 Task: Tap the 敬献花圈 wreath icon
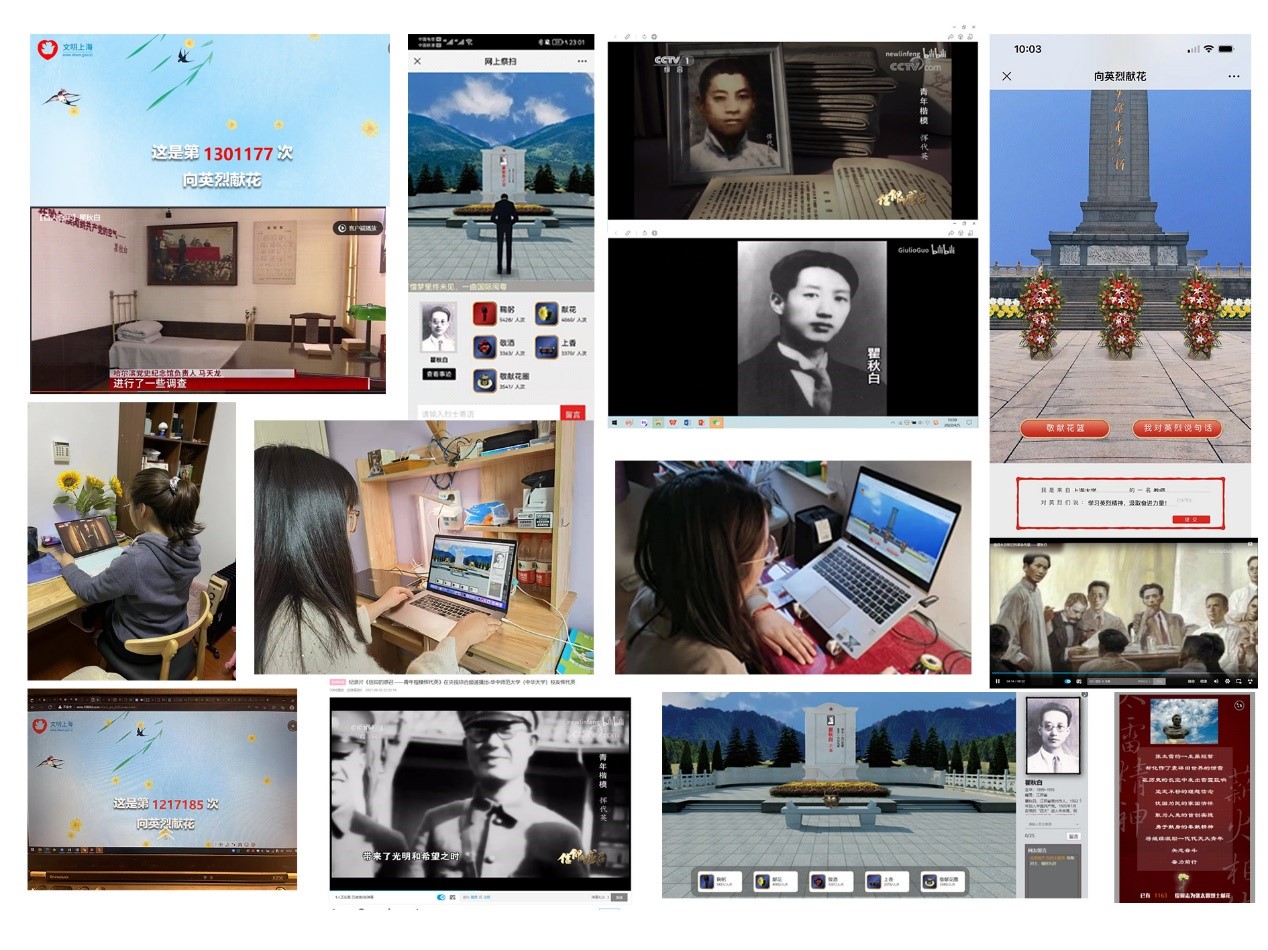coord(485,380)
